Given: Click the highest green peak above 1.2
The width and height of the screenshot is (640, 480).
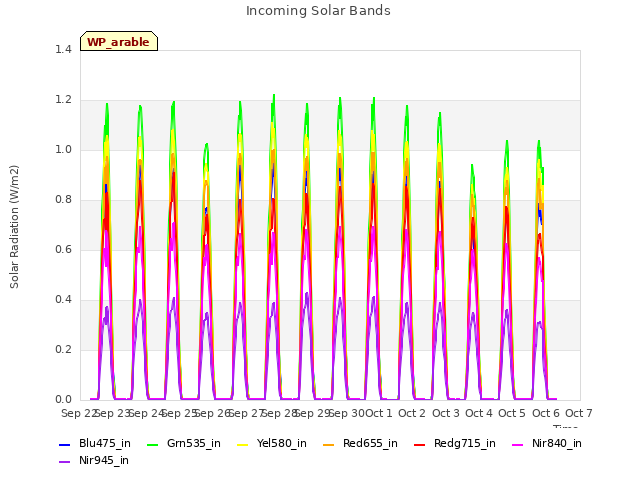Looking at the screenshot, I should (274, 96).
